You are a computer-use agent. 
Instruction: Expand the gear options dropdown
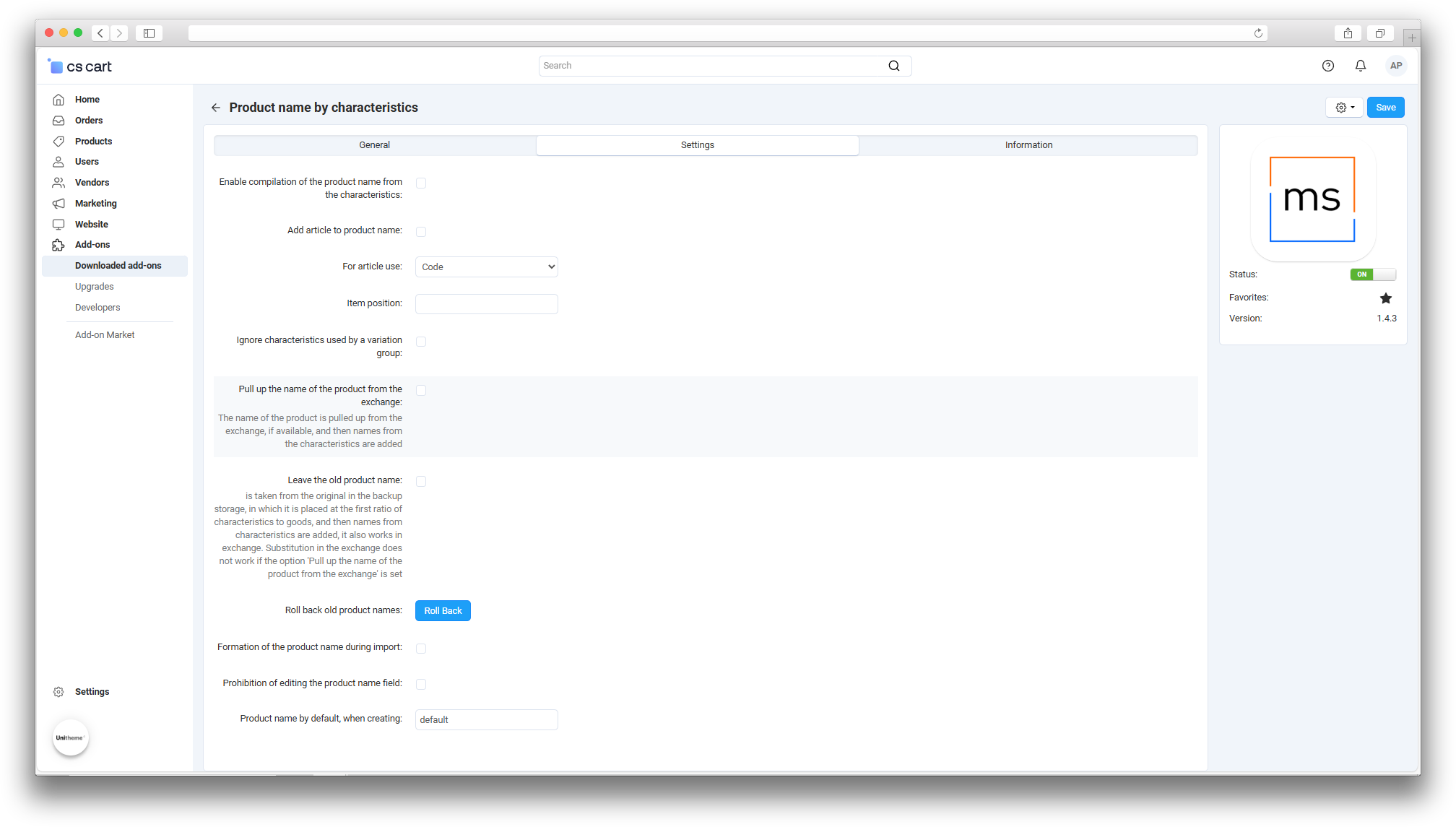pos(1344,108)
